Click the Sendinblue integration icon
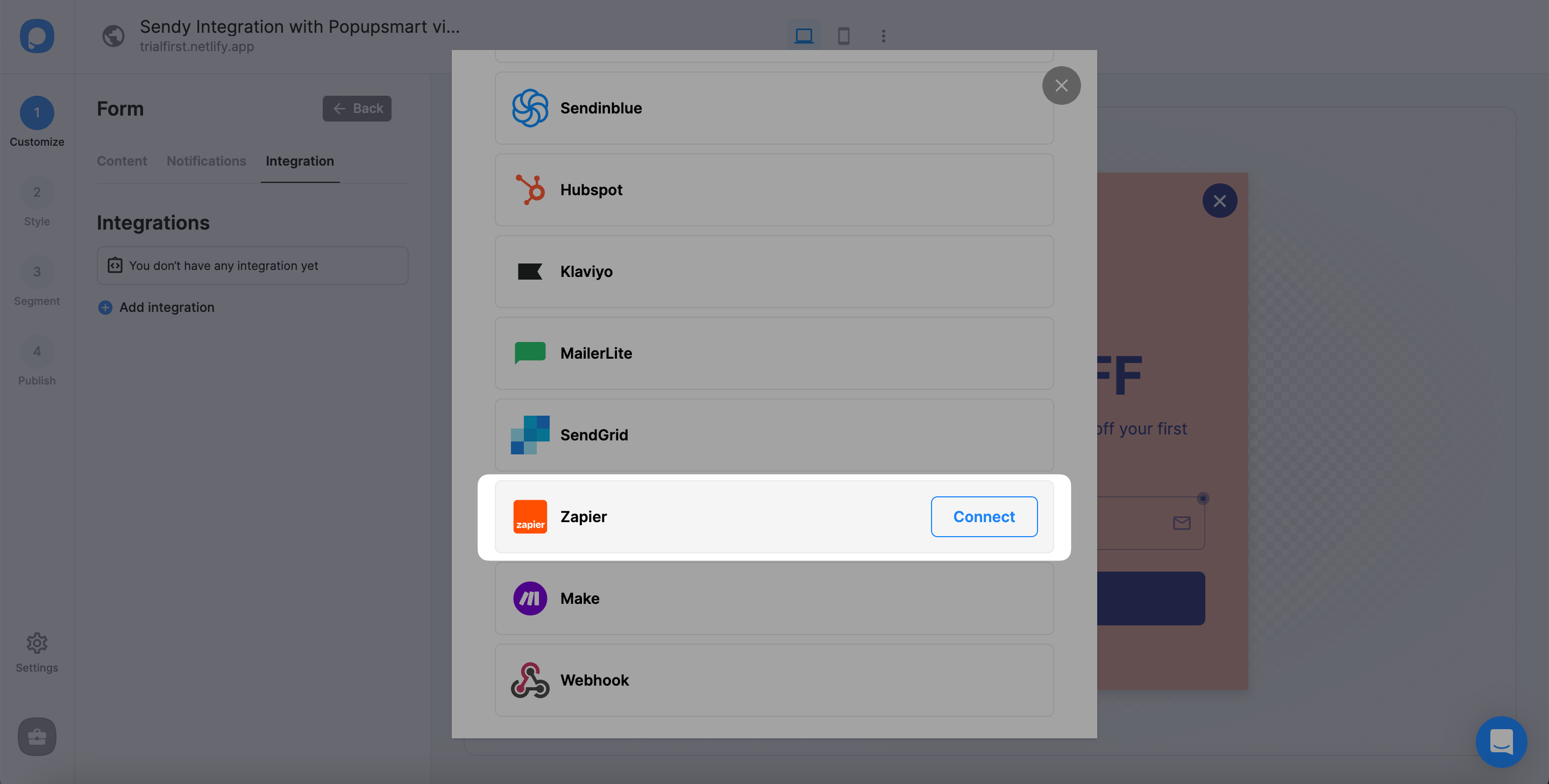 coord(529,107)
